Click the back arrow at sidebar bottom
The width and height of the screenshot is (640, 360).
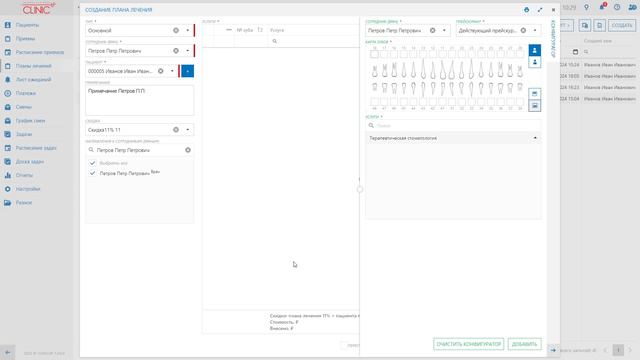point(7,352)
